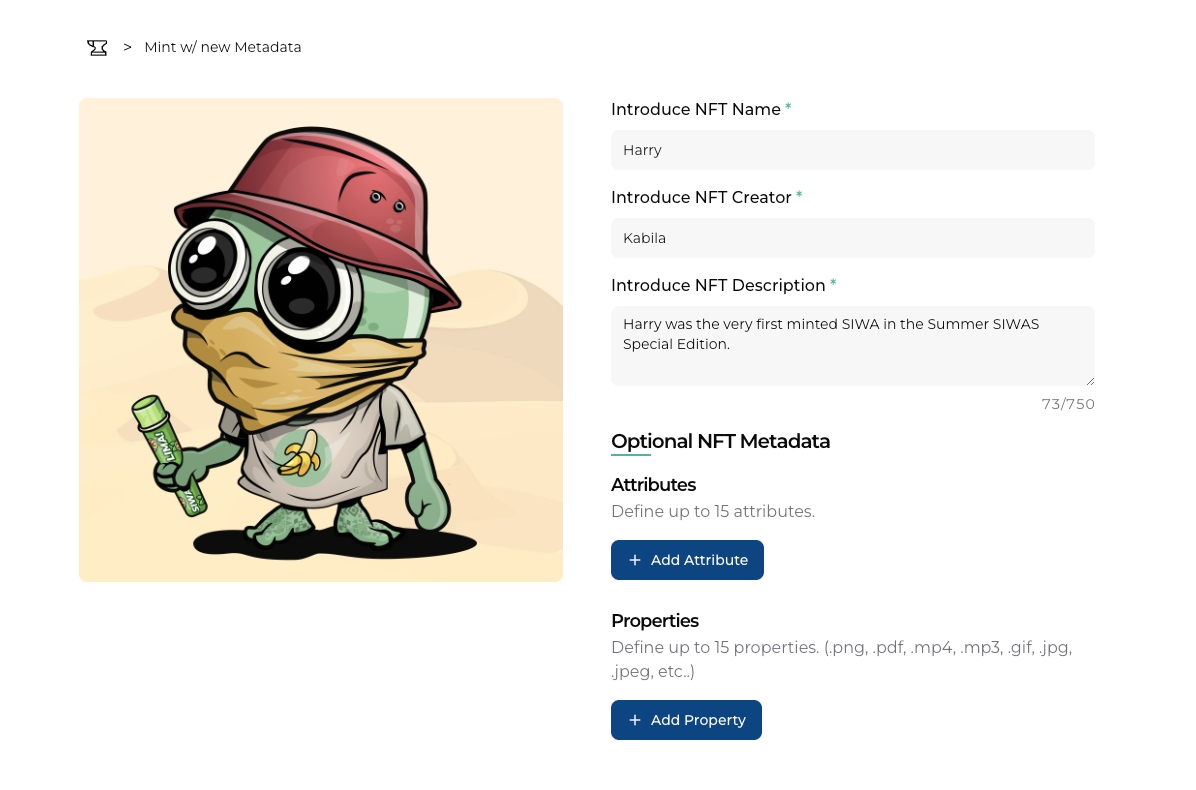Viewport: 1196px width, 790px height.
Task: Click into the NFT Description text area
Action: [852, 346]
